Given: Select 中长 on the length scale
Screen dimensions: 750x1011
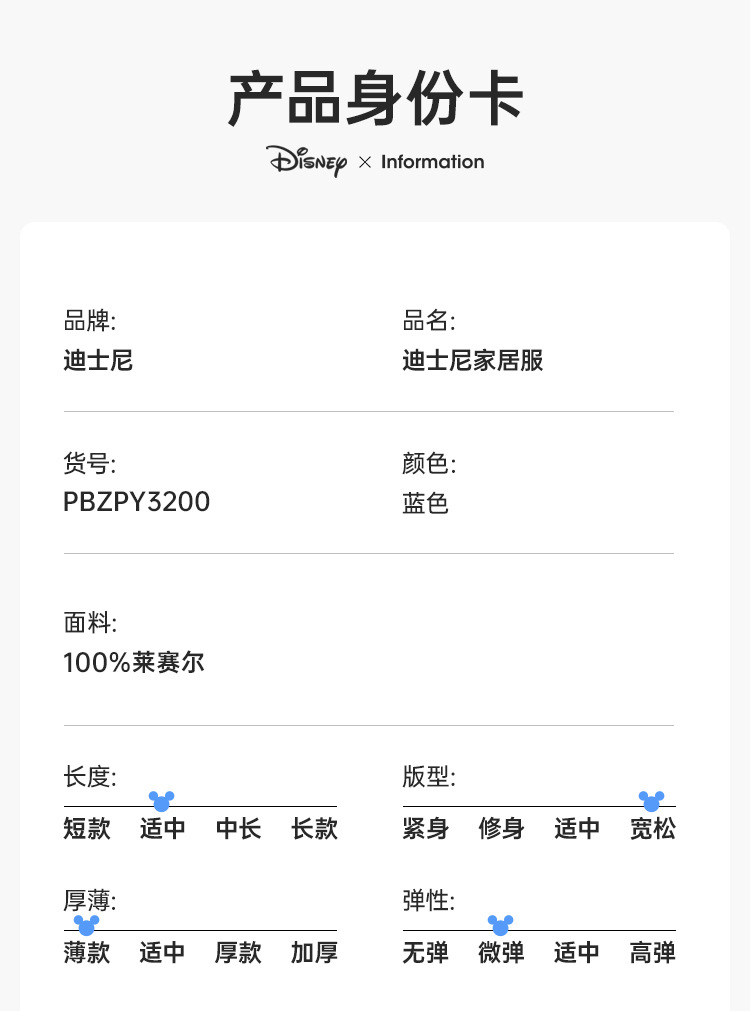Looking at the screenshot, I should [239, 829].
